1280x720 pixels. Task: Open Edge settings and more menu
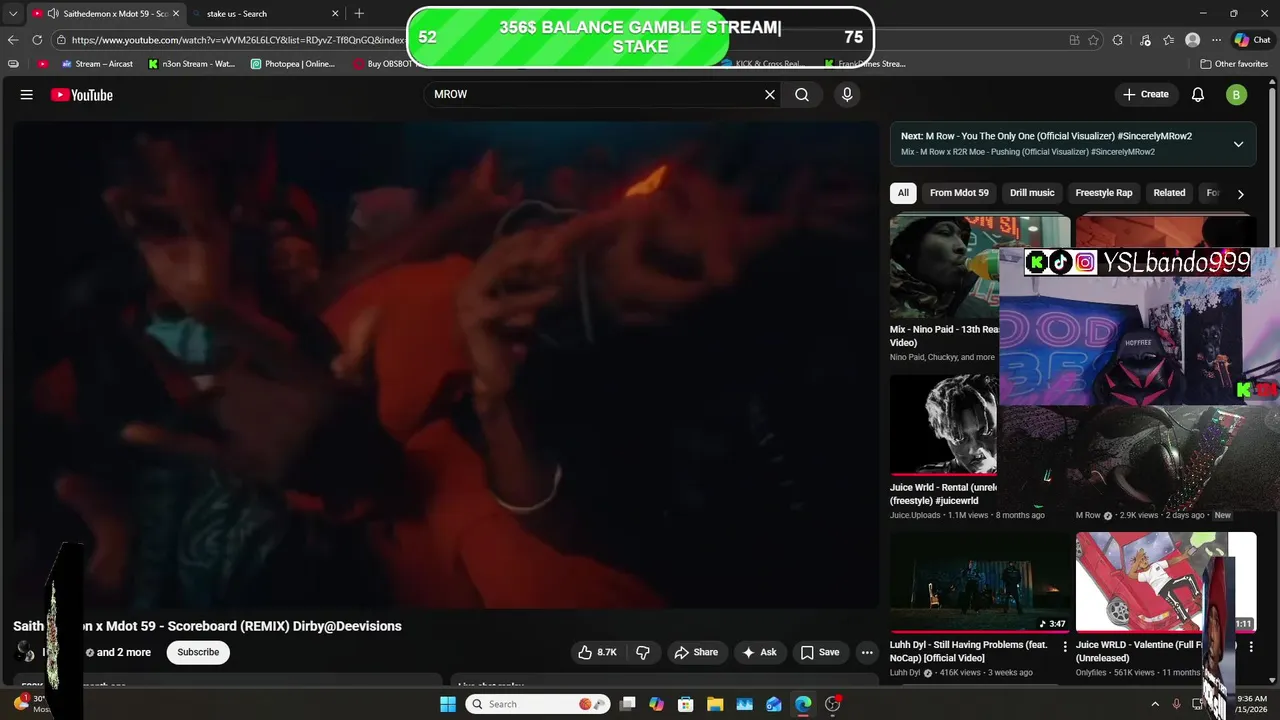point(1216,40)
